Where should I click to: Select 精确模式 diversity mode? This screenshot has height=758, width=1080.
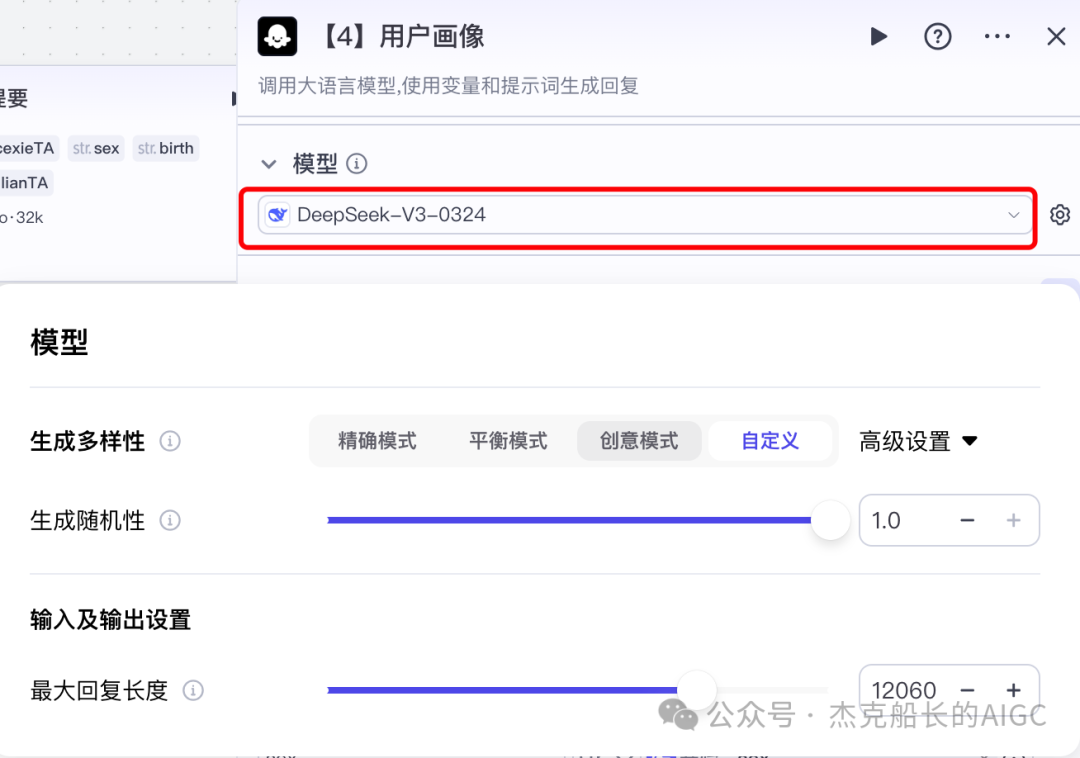pos(377,441)
